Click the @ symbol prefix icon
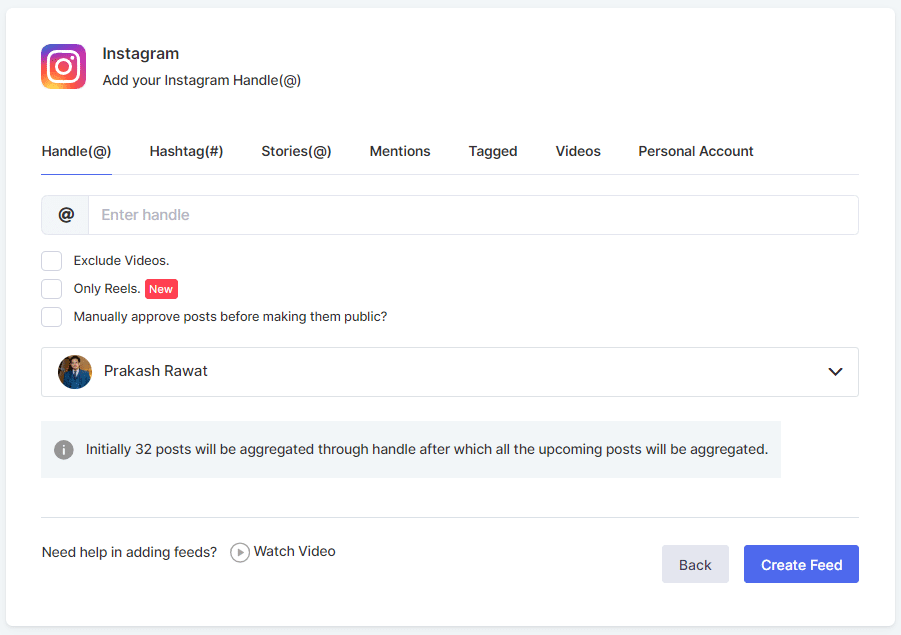 [66, 215]
